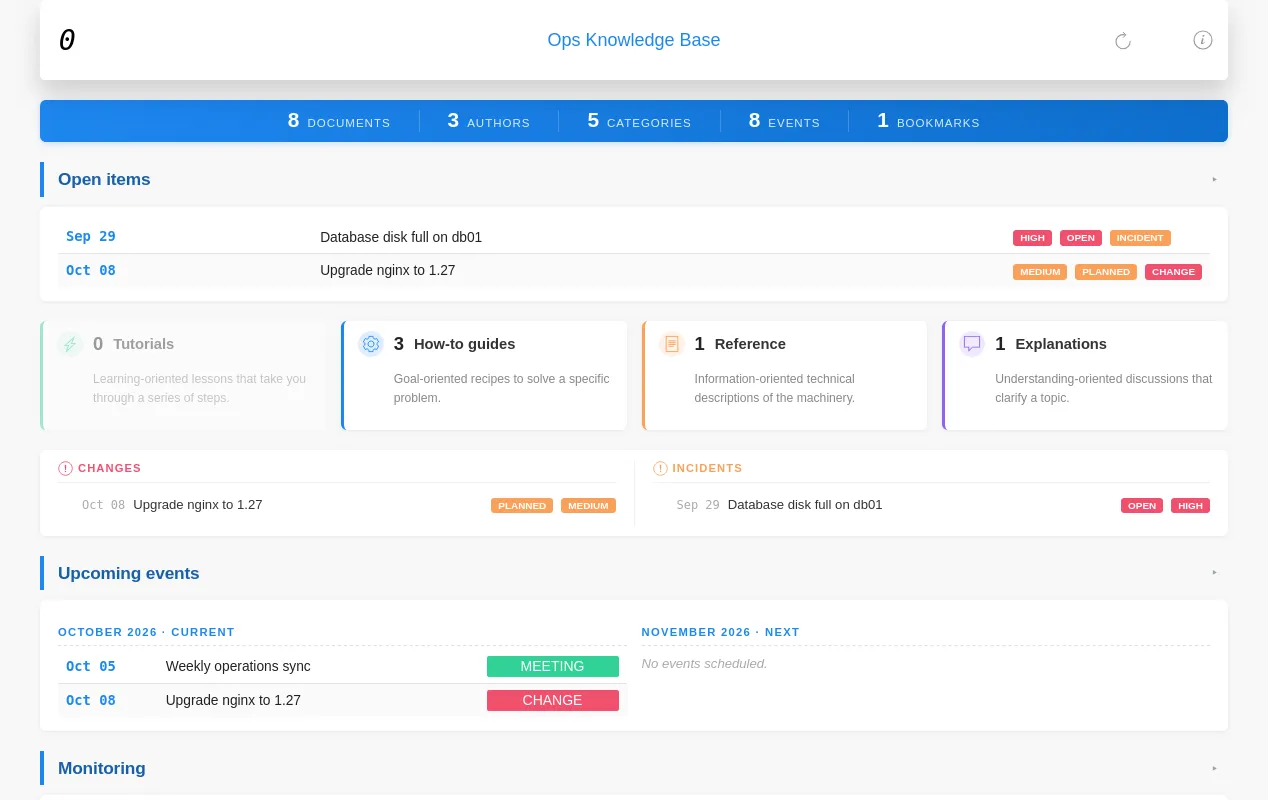Screen dimensions: 1280x800
Task: Click the CHANGE badge in Open items
Action: [1173, 272]
